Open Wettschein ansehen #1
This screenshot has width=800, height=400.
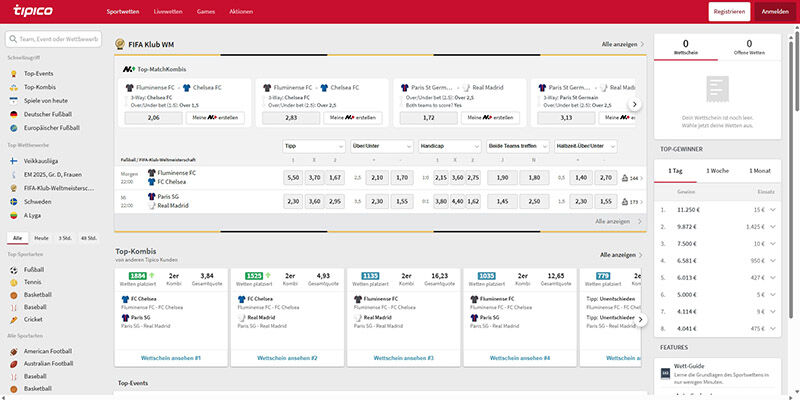coord(171,358)
